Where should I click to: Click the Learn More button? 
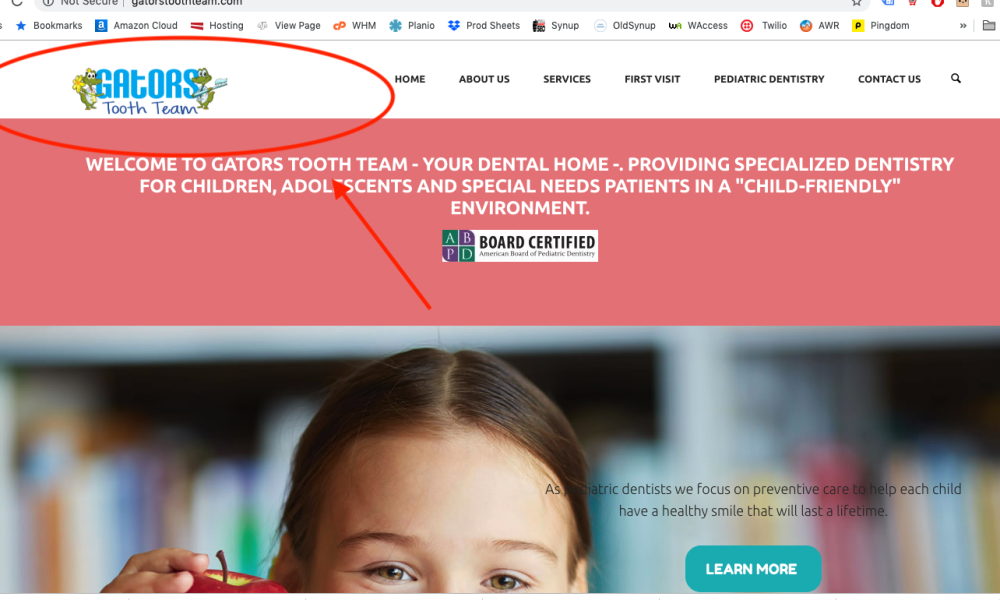coord(753,568)
